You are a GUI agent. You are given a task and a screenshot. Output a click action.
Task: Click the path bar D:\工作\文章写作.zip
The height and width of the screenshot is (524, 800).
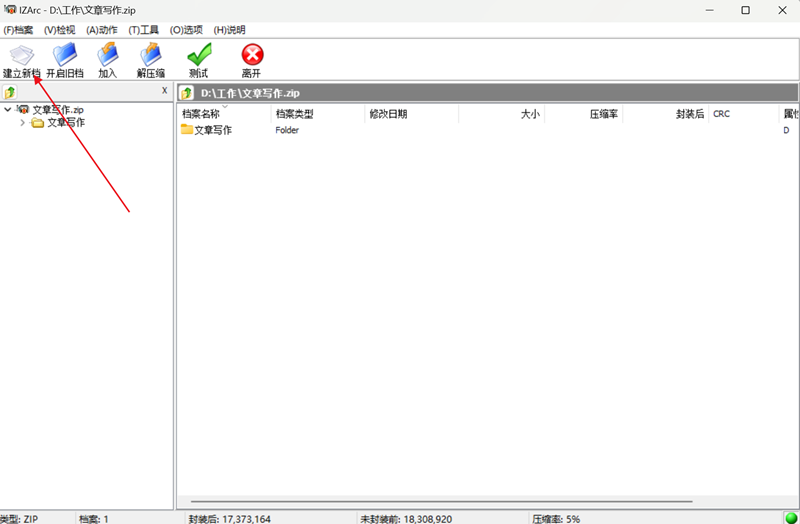point(487,93)
